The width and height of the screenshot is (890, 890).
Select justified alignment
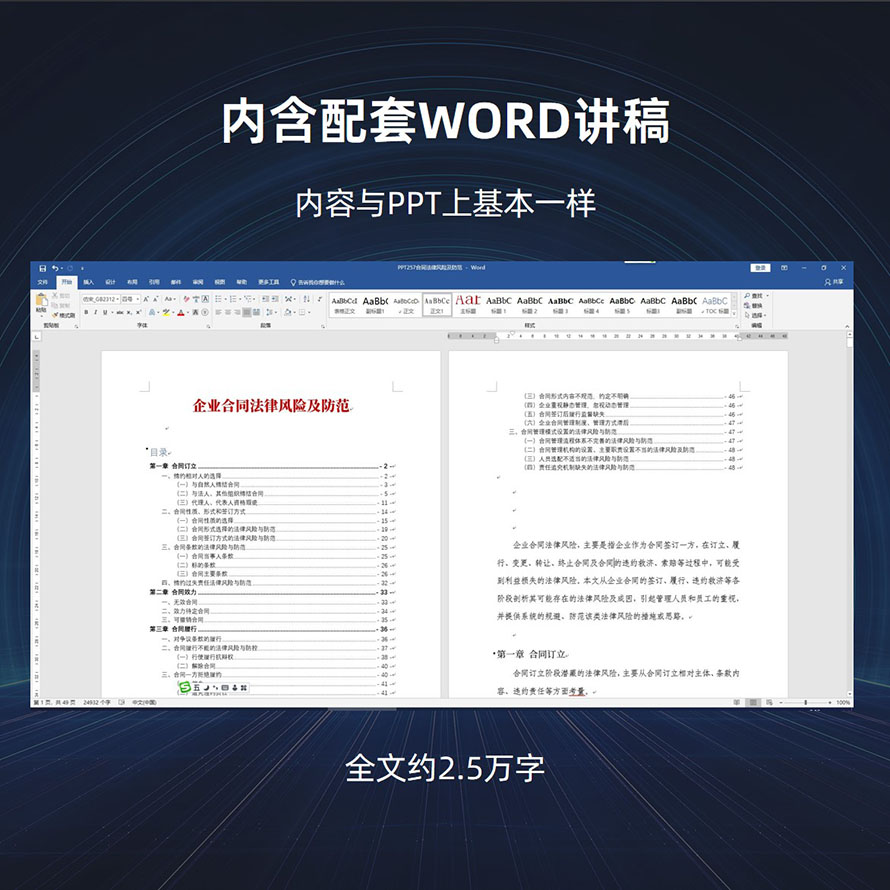tap(247, 312)
